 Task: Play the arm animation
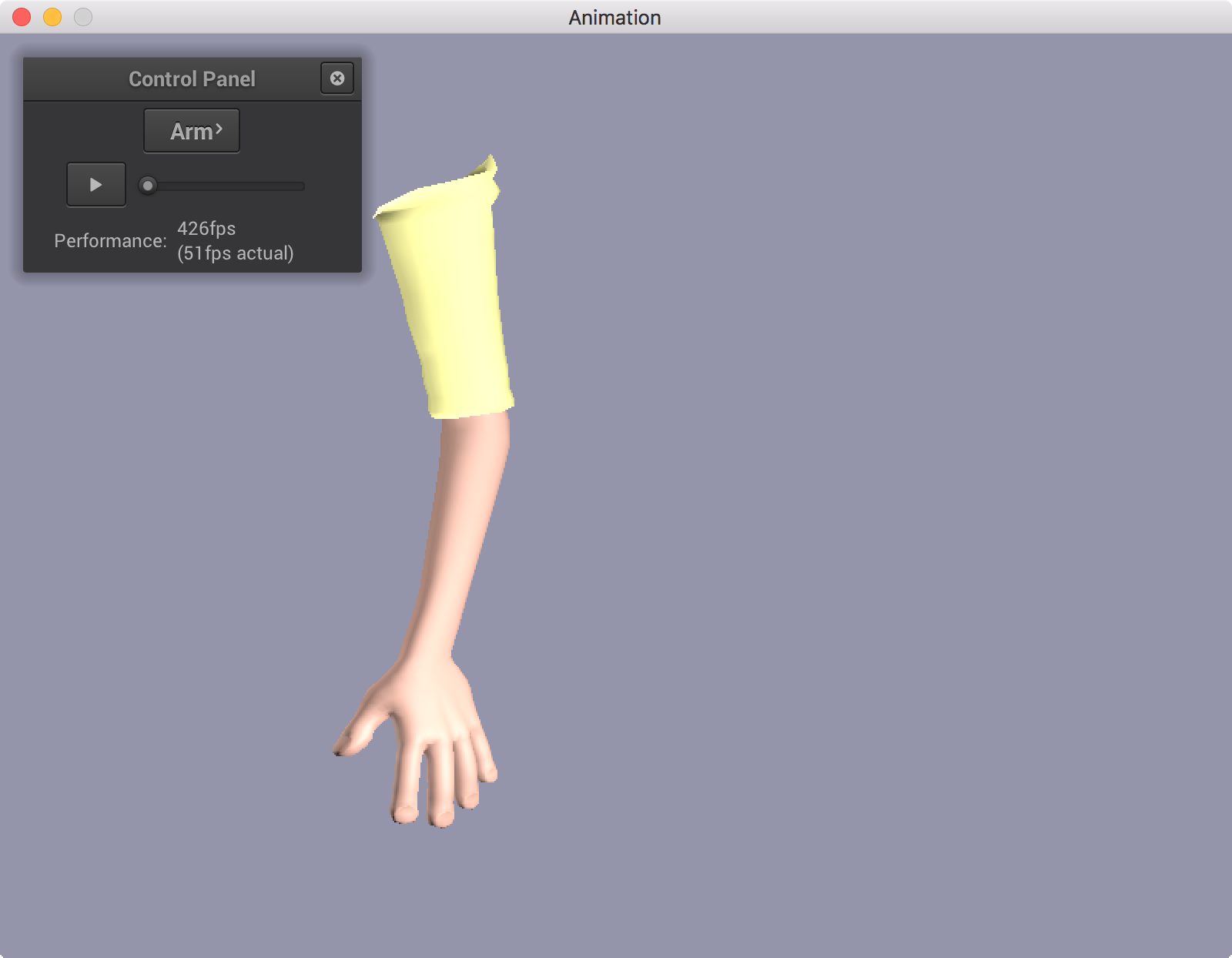point(96,185)
